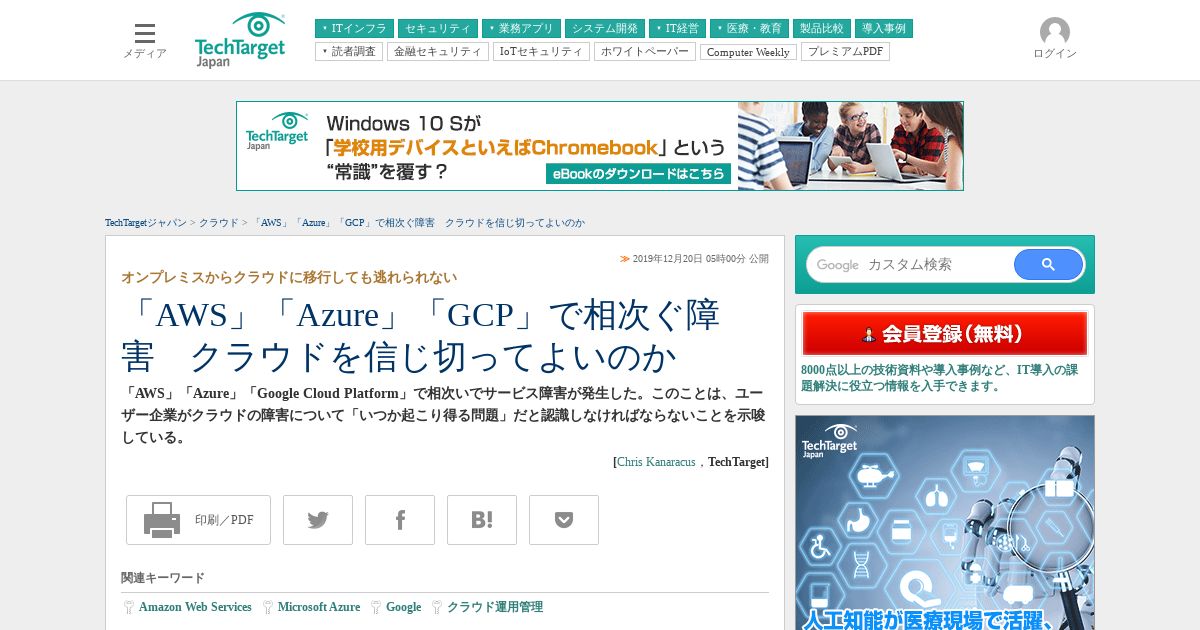Expand the IT経営 dropdown
Viewport: 1200px width, 630px height.
coord(678,29)
